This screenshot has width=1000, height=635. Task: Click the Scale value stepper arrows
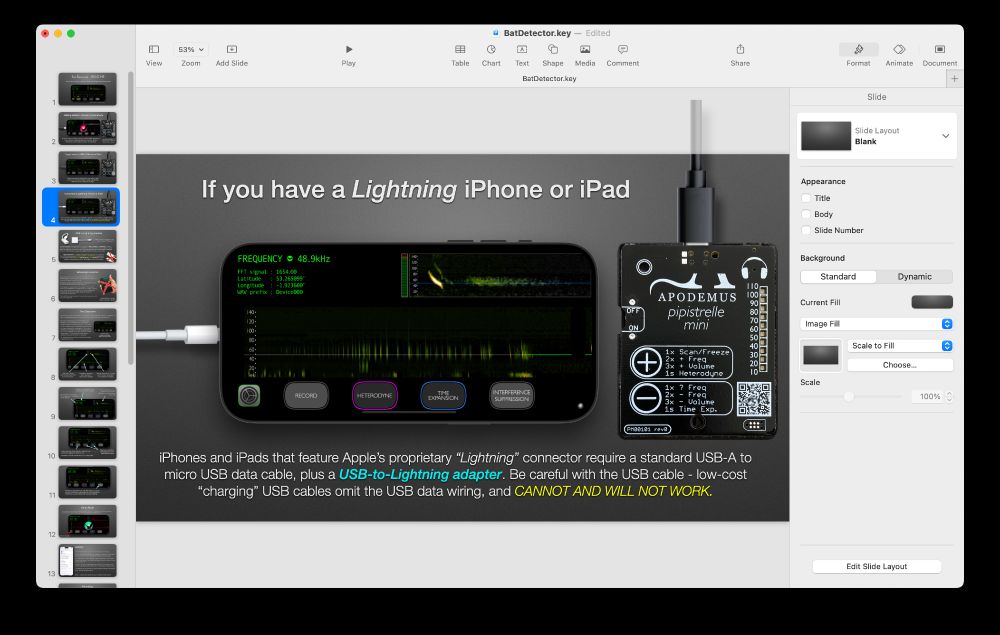[x=950, y=397]
